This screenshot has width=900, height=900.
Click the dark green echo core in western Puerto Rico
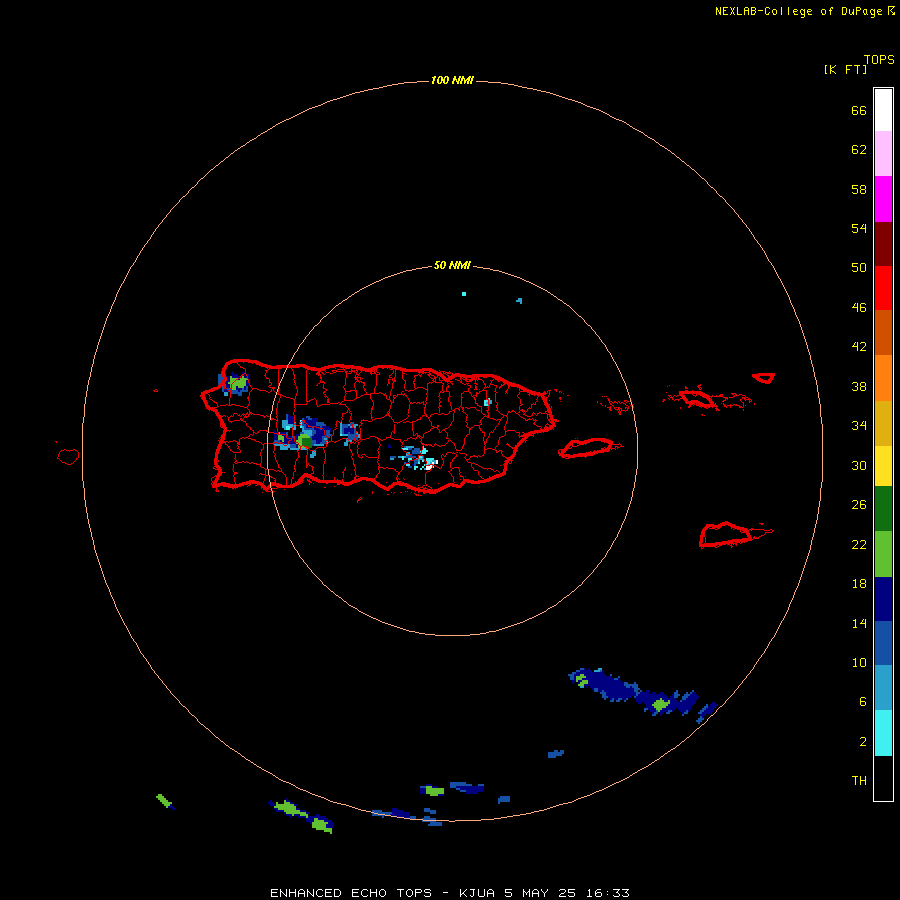(x=305, y=441)
